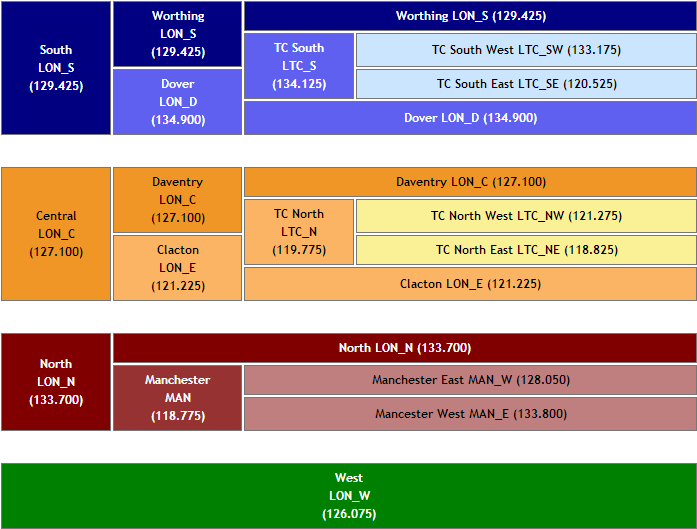Image resolution: width=697 pixels, height=529 pixels.
Task: Select the TC South West LTC_SW box
Action: 525,50
